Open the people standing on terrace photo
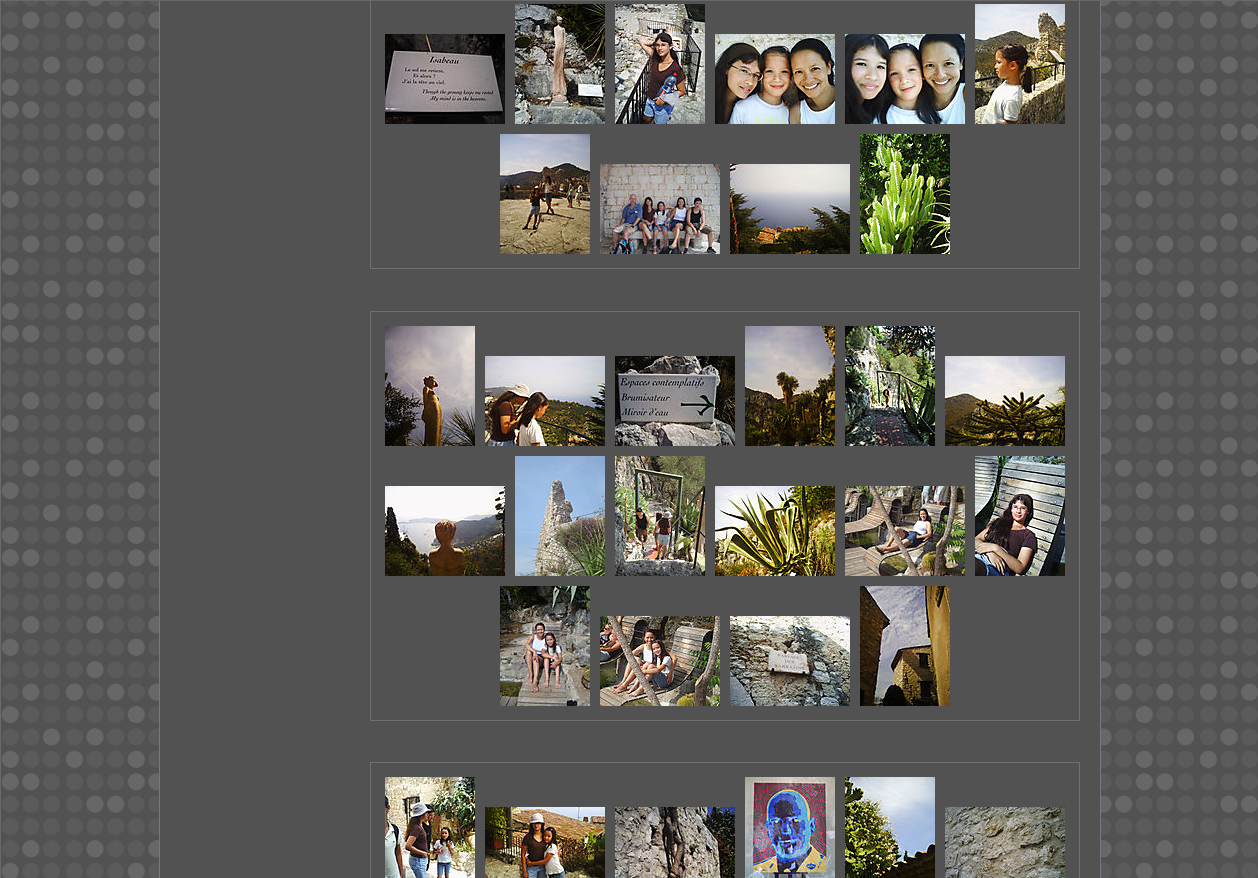1258x878 pixels. [x=544, y=194]
